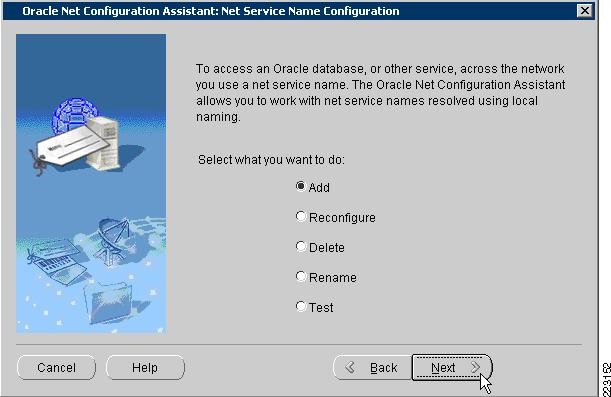Click the wizard side illustration image
The width and height of the screenshot is (611, 397).
pyautogui.click(x=91, y=184)
